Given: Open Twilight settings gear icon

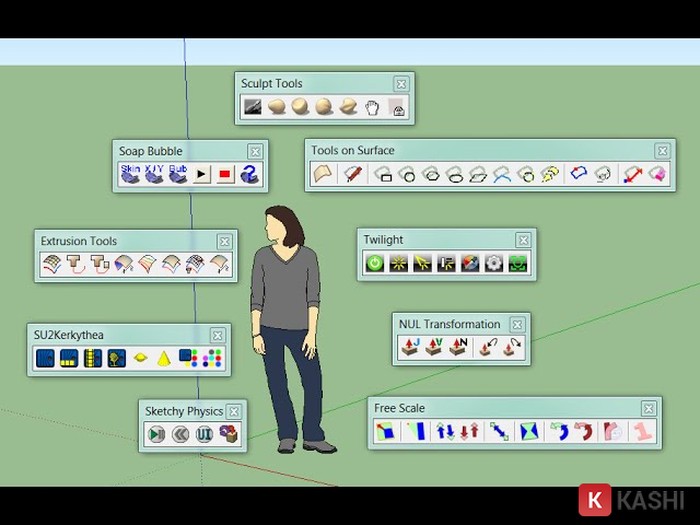Looking at the screenshot, I should point(494,263).
